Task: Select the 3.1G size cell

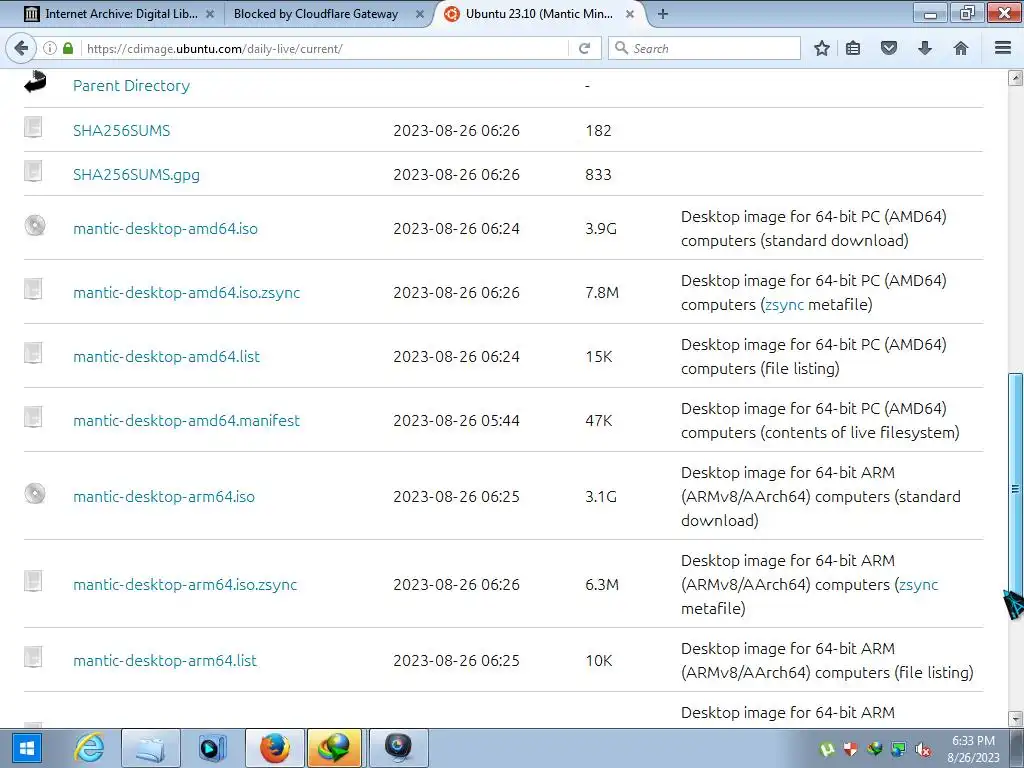Action: pyautogui.click(x=601, y=496)
